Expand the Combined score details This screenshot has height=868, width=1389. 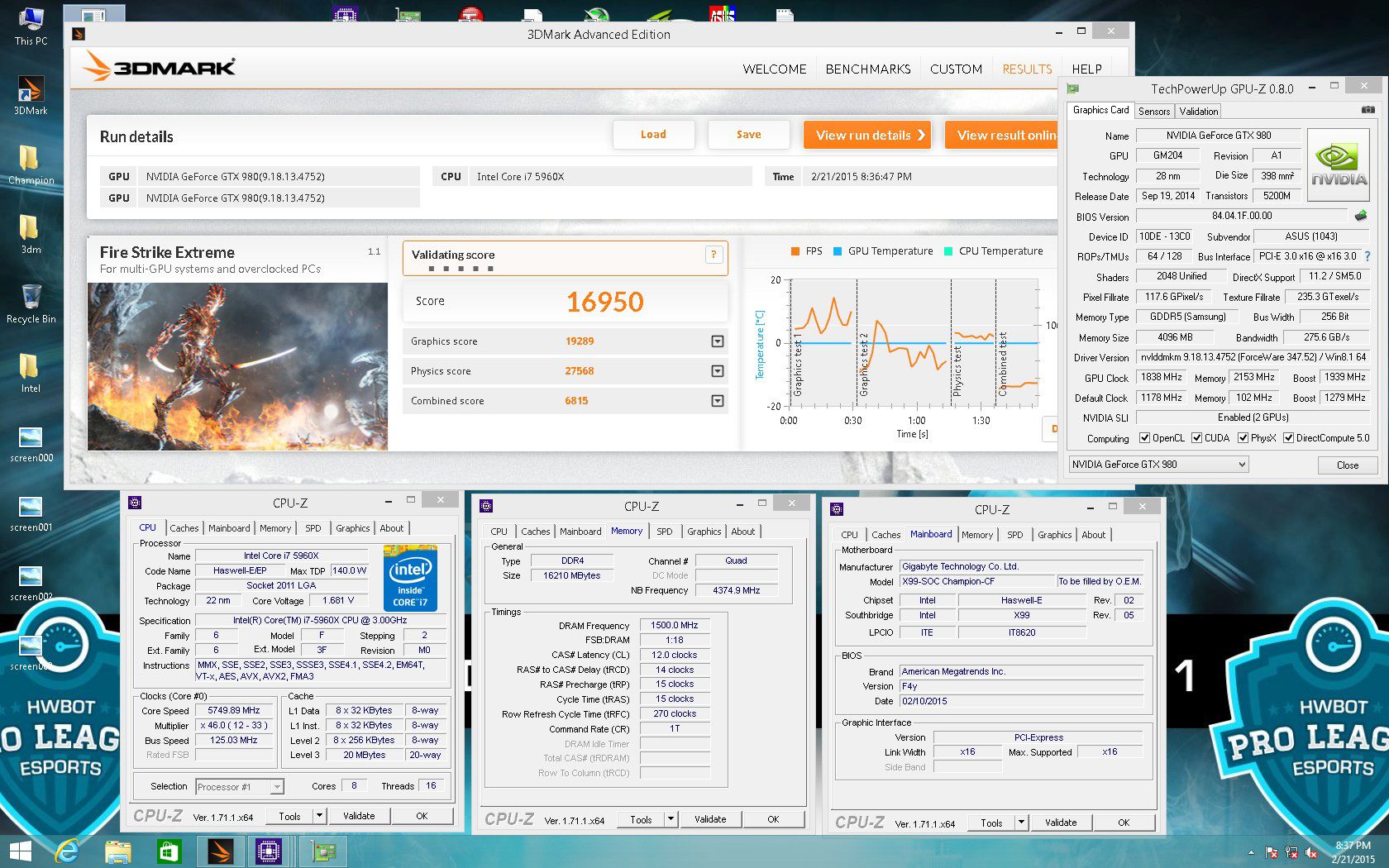coord(718,401)
